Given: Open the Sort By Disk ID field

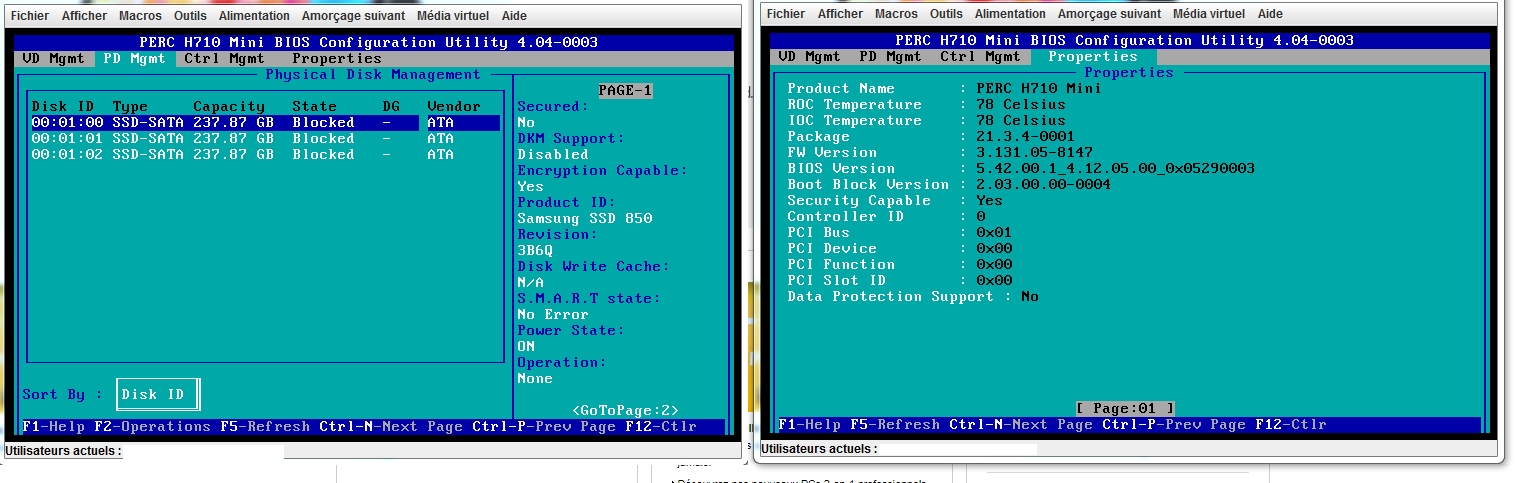Looking at the screenshot, I should pos(158,394).
